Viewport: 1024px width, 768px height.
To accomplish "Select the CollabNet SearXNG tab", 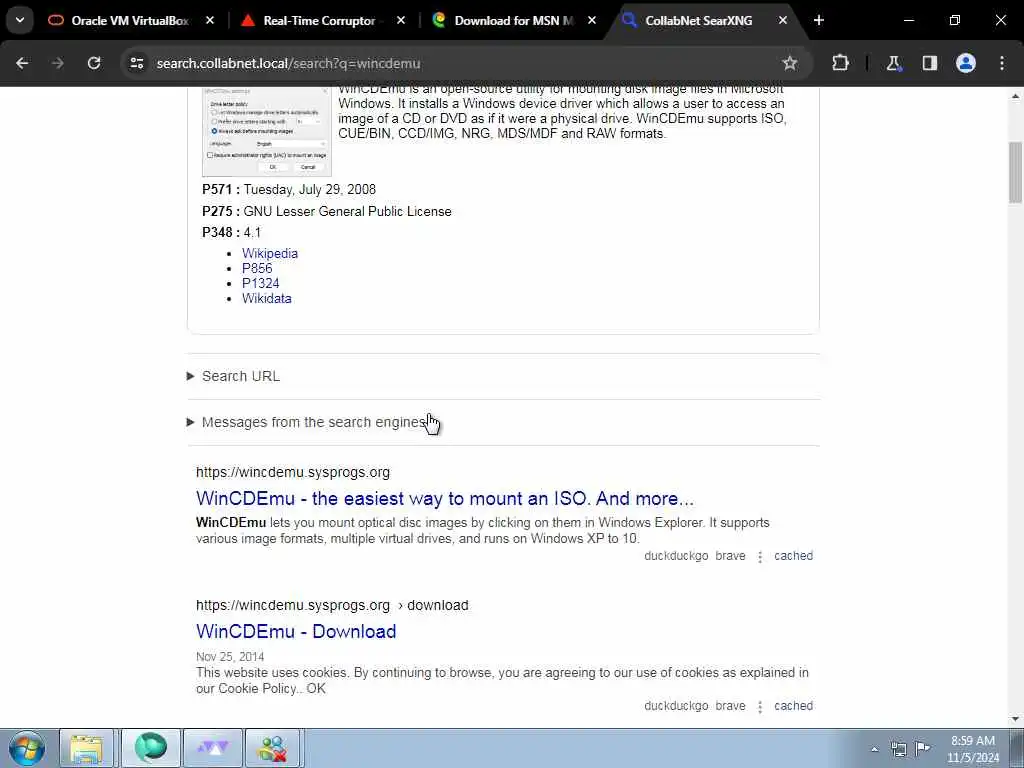I will [698, 20].
